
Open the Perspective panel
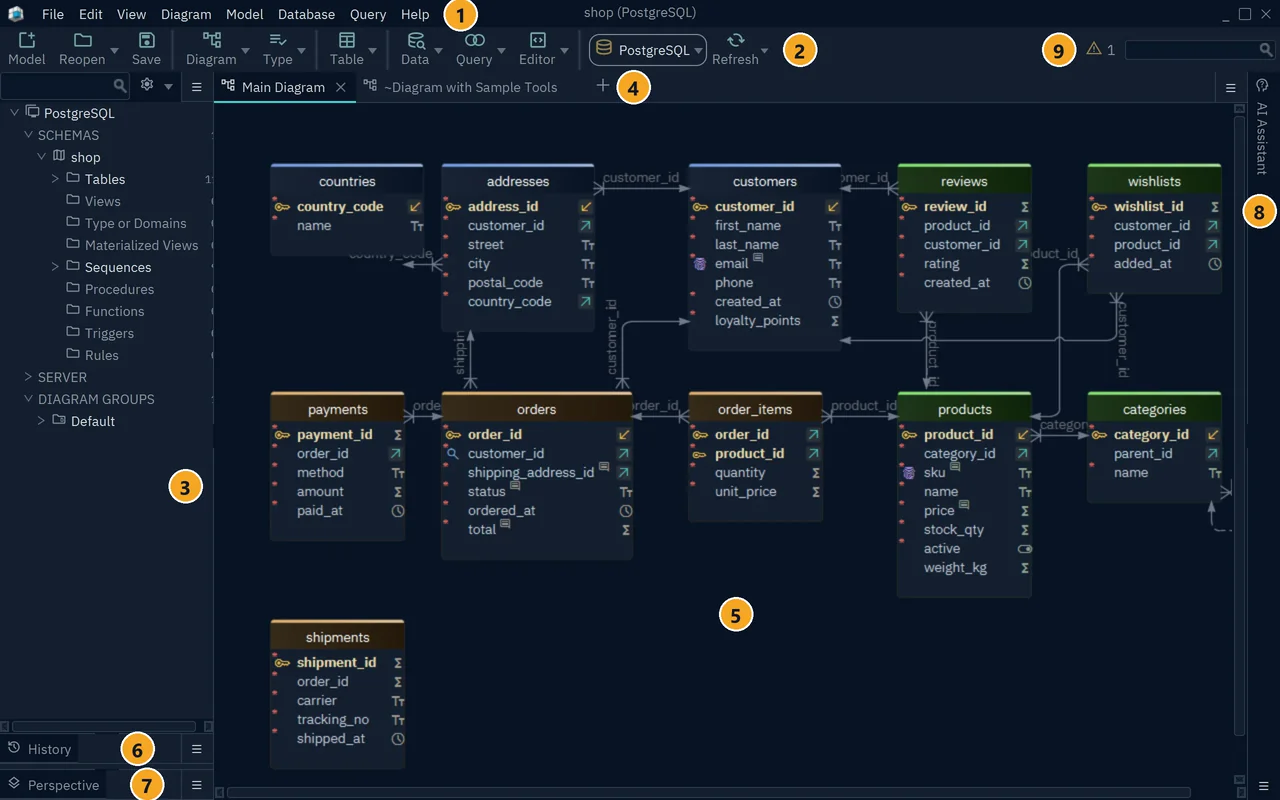[54, 785]
